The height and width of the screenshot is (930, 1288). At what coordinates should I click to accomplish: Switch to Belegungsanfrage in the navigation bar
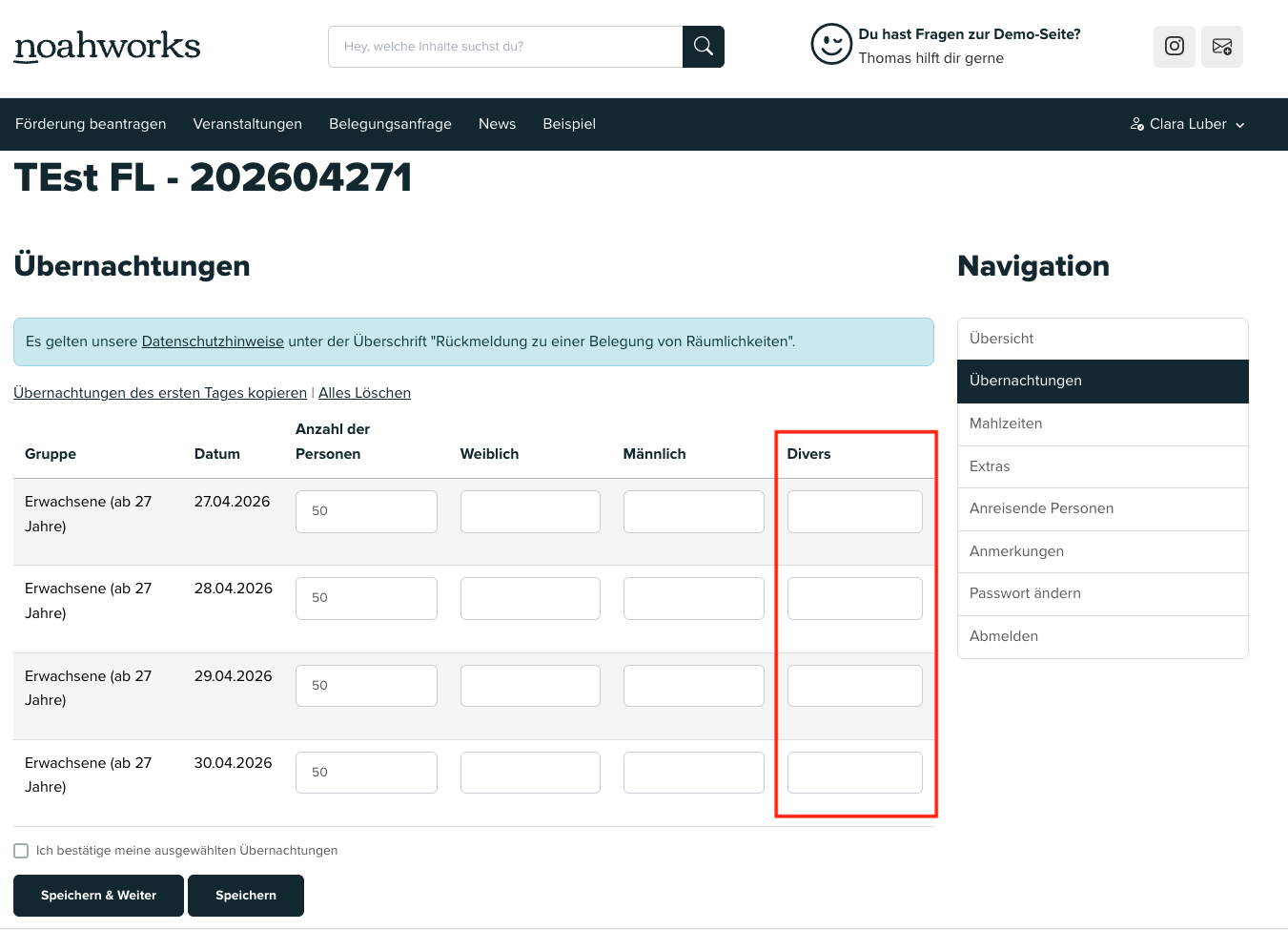click(x=390, y=124)
